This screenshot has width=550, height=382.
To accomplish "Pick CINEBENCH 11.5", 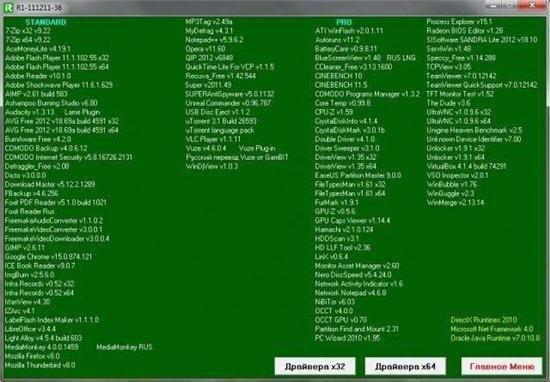I will [341, 85].
